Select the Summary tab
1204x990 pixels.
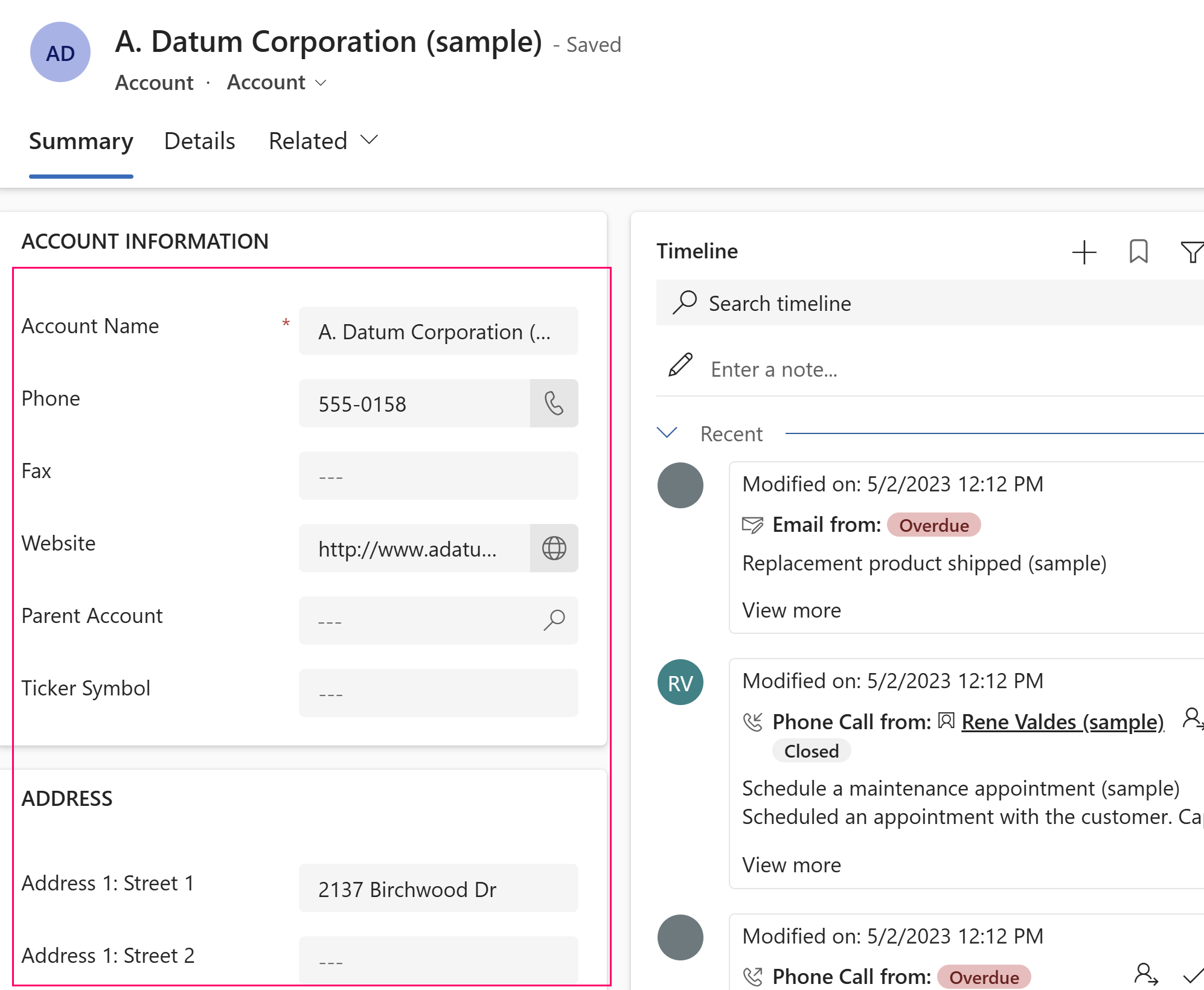[x=81, y=141]
